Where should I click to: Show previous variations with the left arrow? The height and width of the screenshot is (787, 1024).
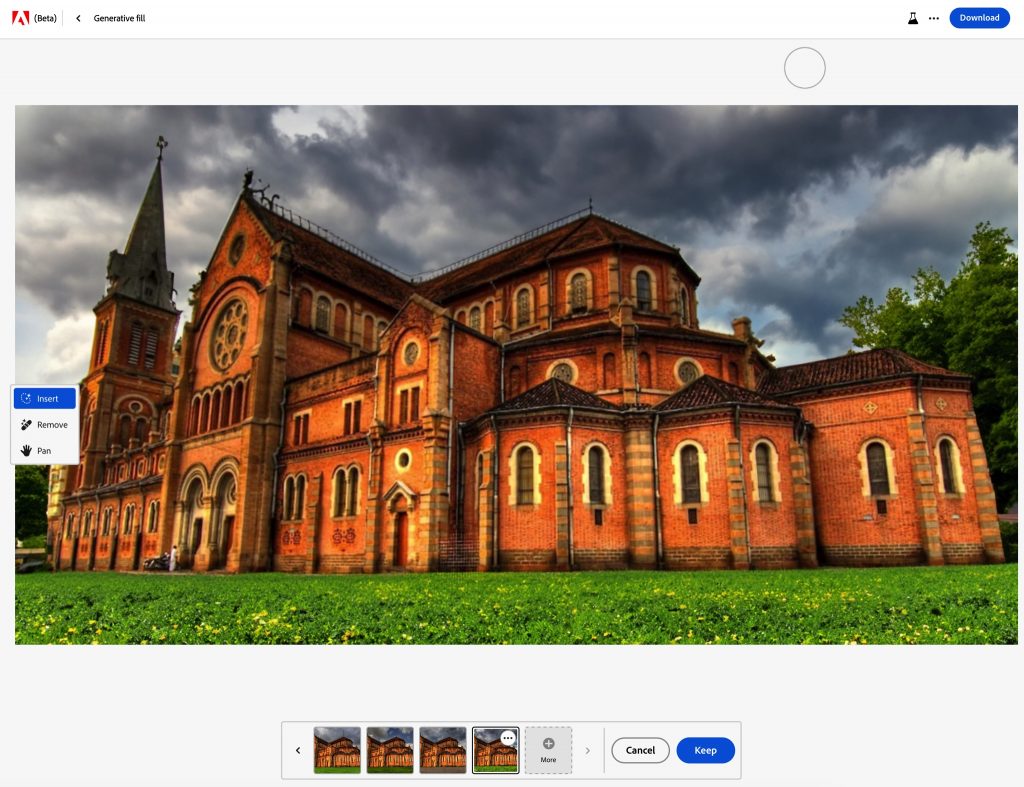297,750
